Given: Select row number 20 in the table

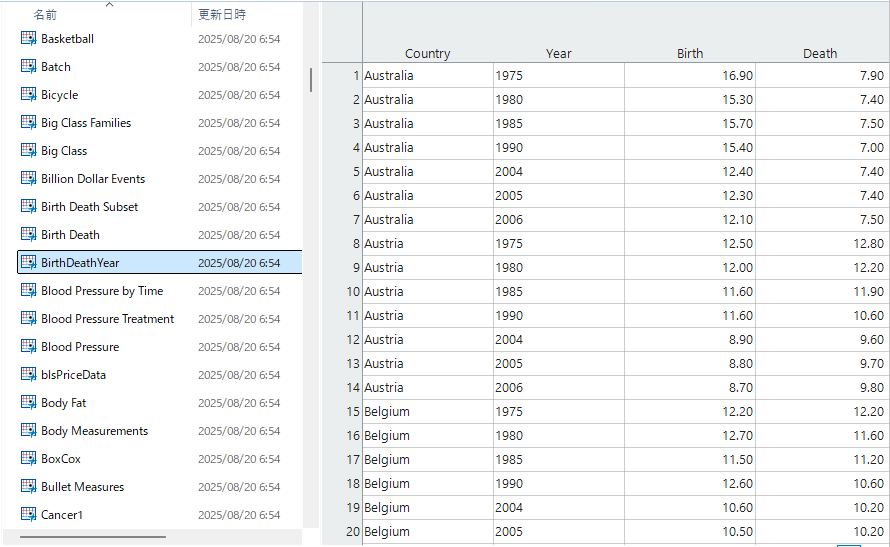Looking at the screenshot, I should (x=353, y=532).
